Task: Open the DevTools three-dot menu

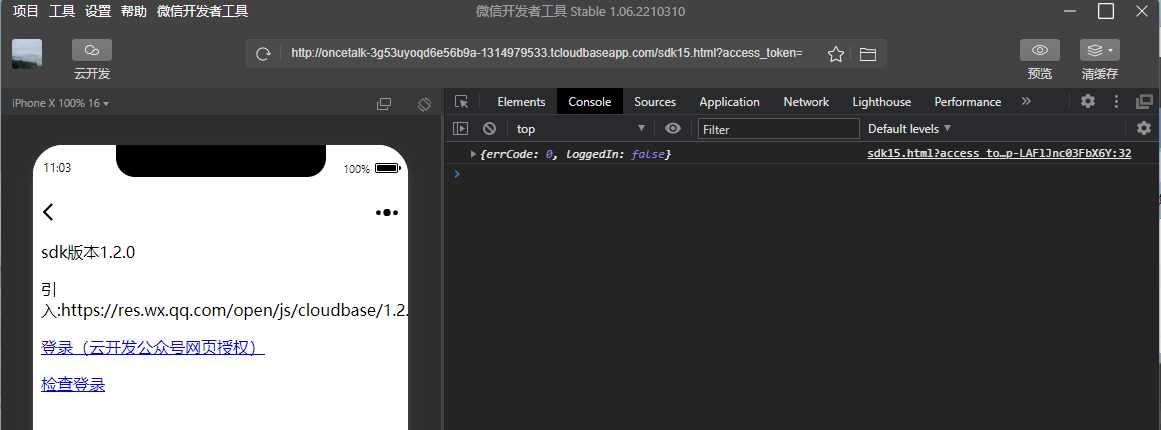Action: 1117,101
